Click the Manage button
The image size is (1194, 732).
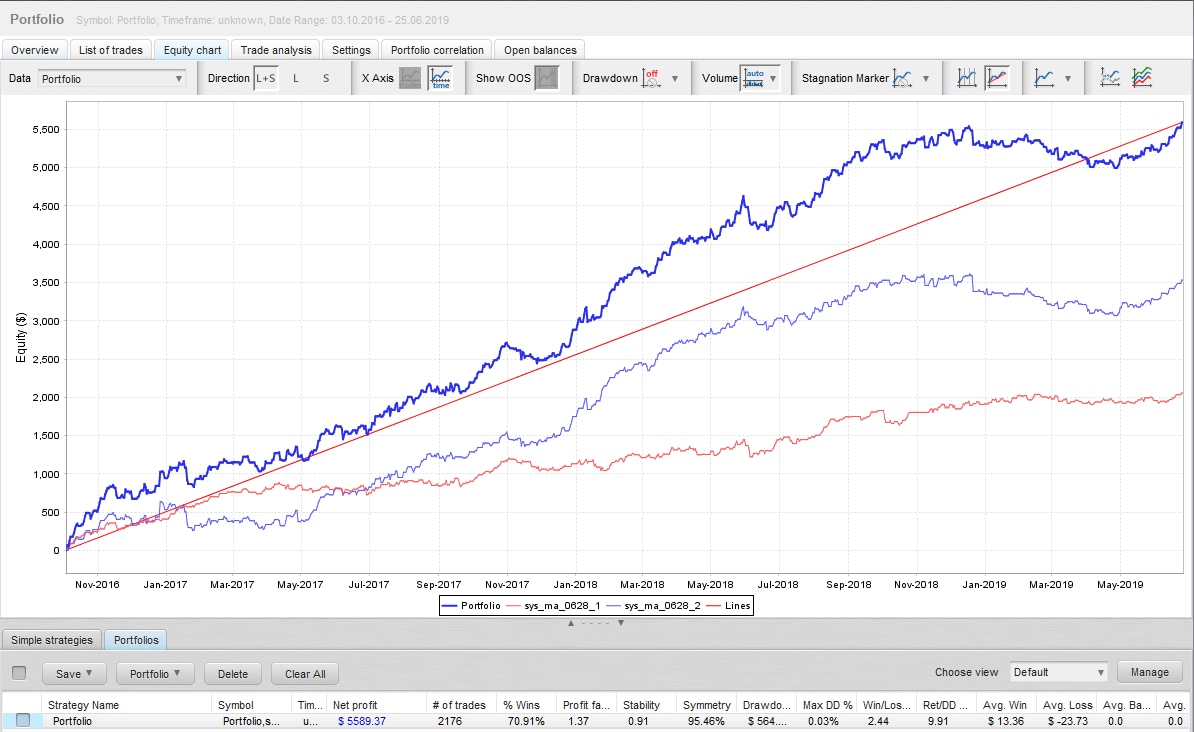coord(1150,672)
